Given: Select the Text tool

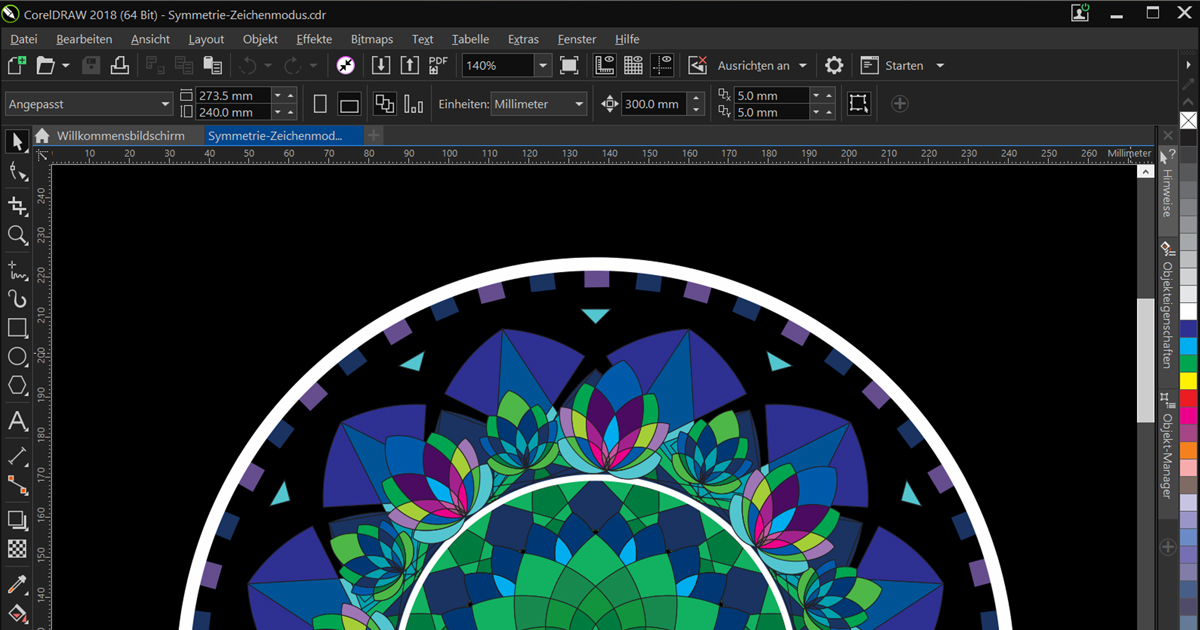Looking at the screenshot, I should point(17,421).
